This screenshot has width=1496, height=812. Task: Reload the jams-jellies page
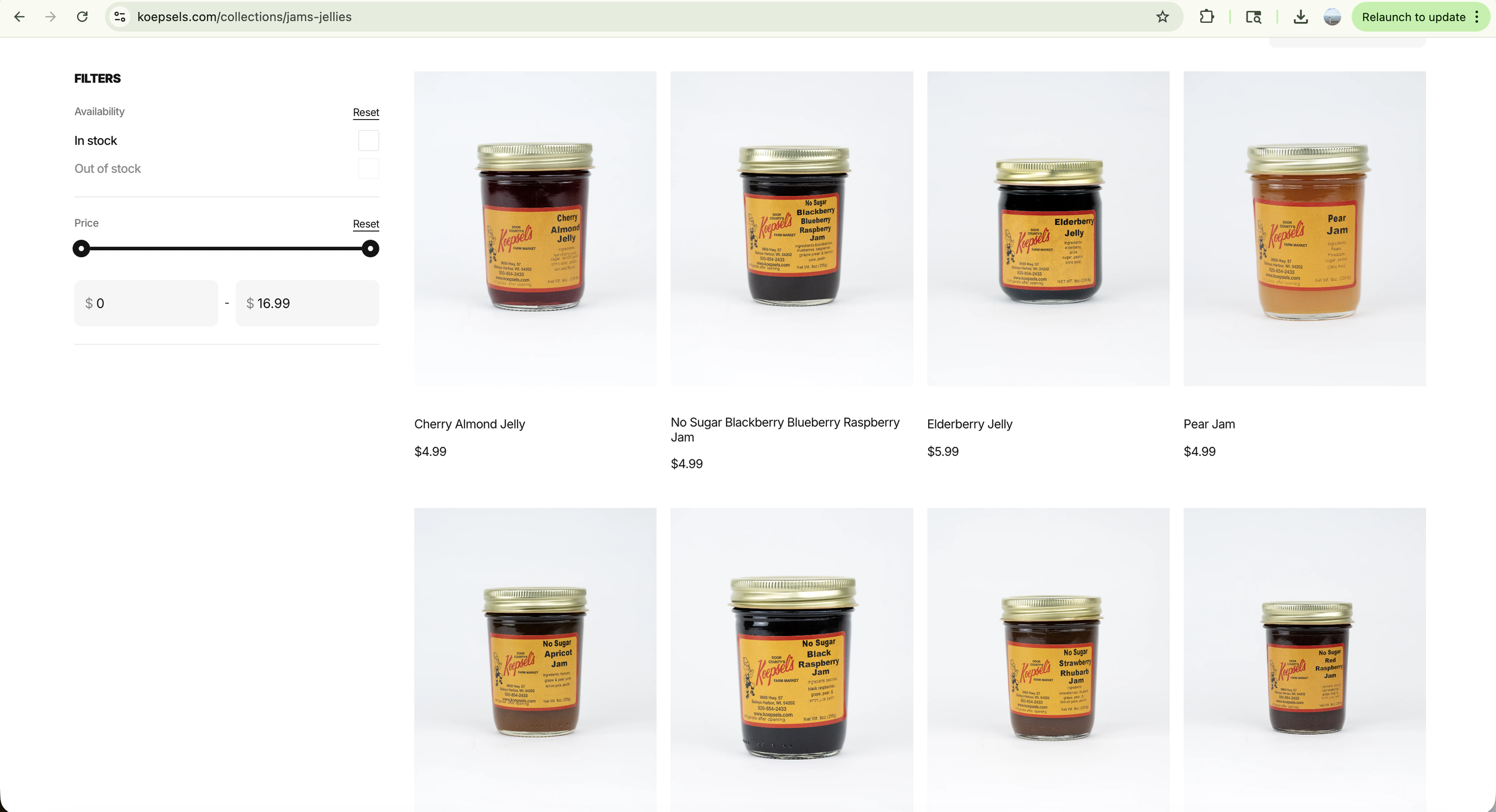click(x=83, y=17)
